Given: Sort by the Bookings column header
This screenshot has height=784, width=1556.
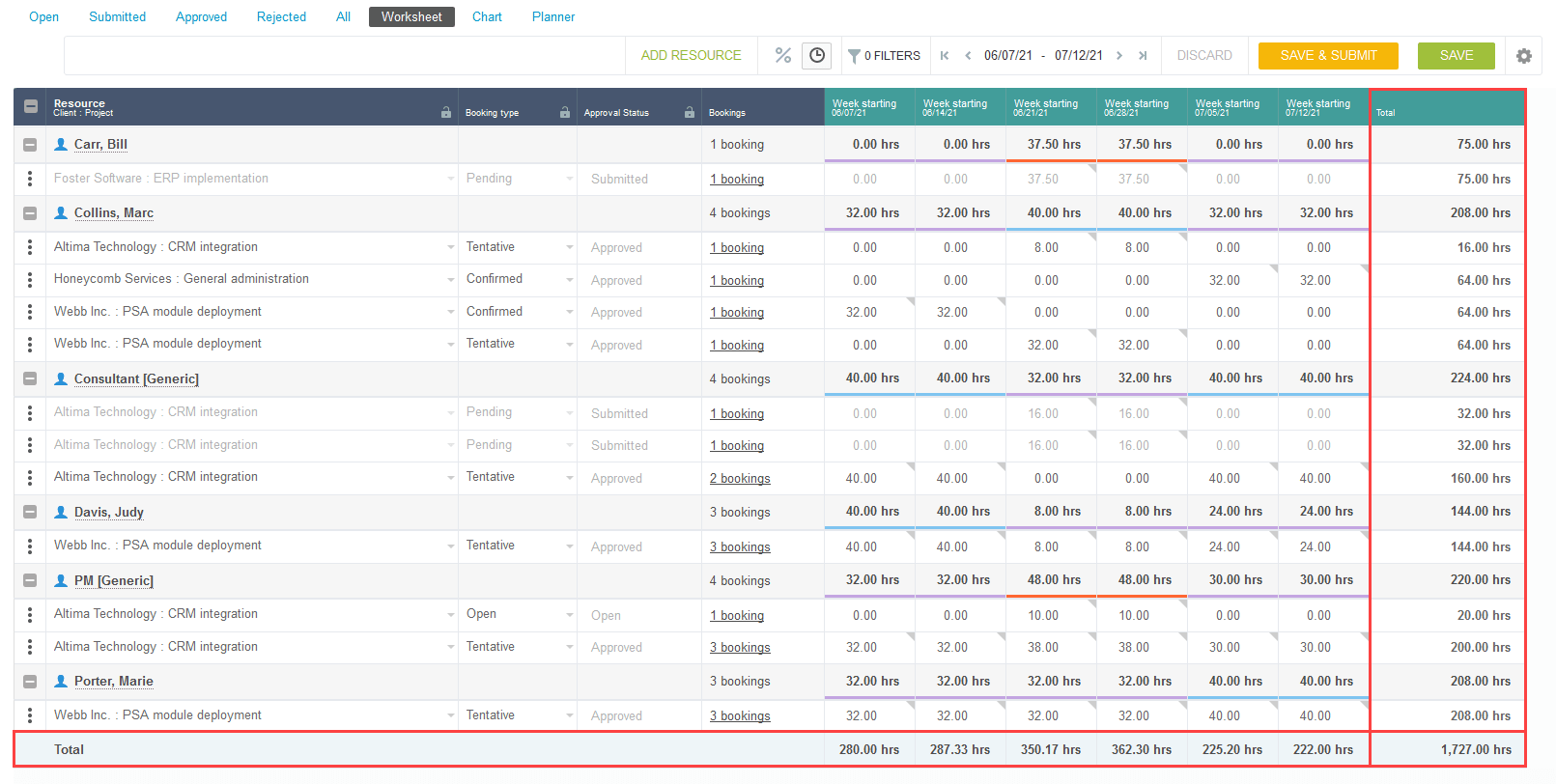Looking at the screenshot, I should tap(727, 112).
